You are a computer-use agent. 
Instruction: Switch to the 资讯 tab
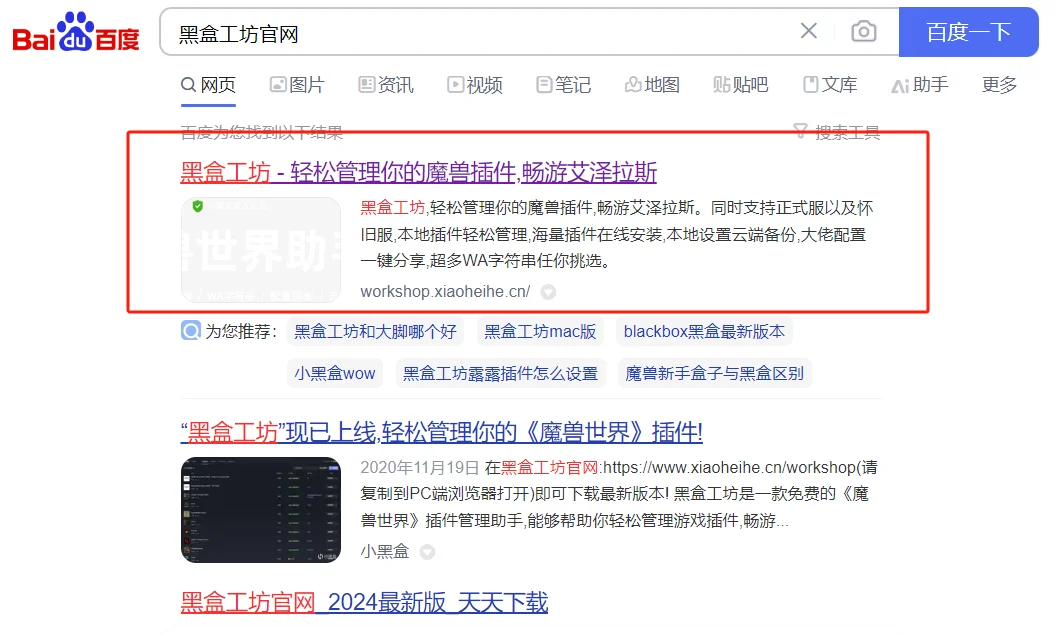[x=386, y=85]
